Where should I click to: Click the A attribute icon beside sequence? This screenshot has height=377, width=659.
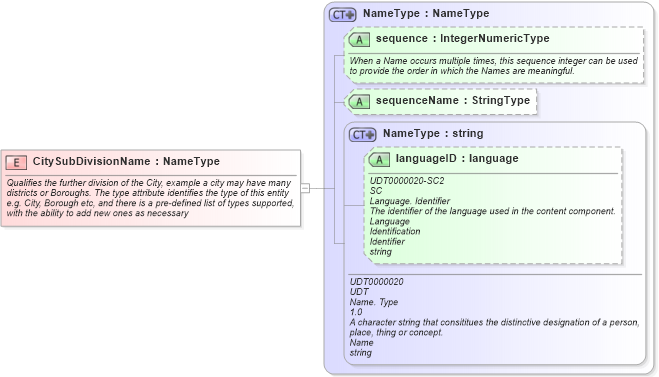[359, 40]
